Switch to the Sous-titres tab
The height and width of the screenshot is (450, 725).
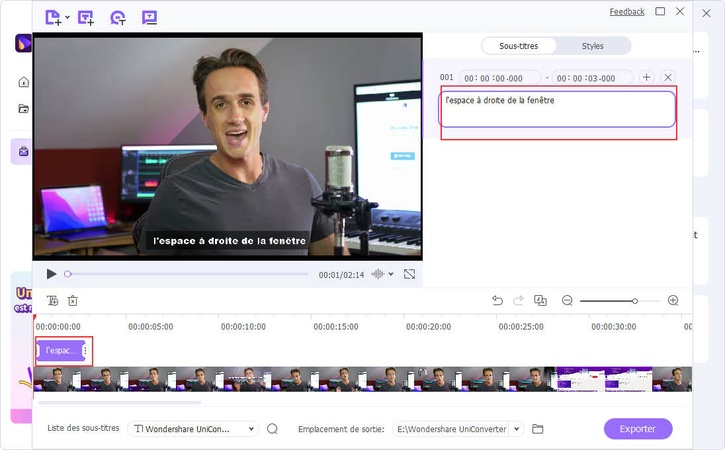[x=518, y=46]
